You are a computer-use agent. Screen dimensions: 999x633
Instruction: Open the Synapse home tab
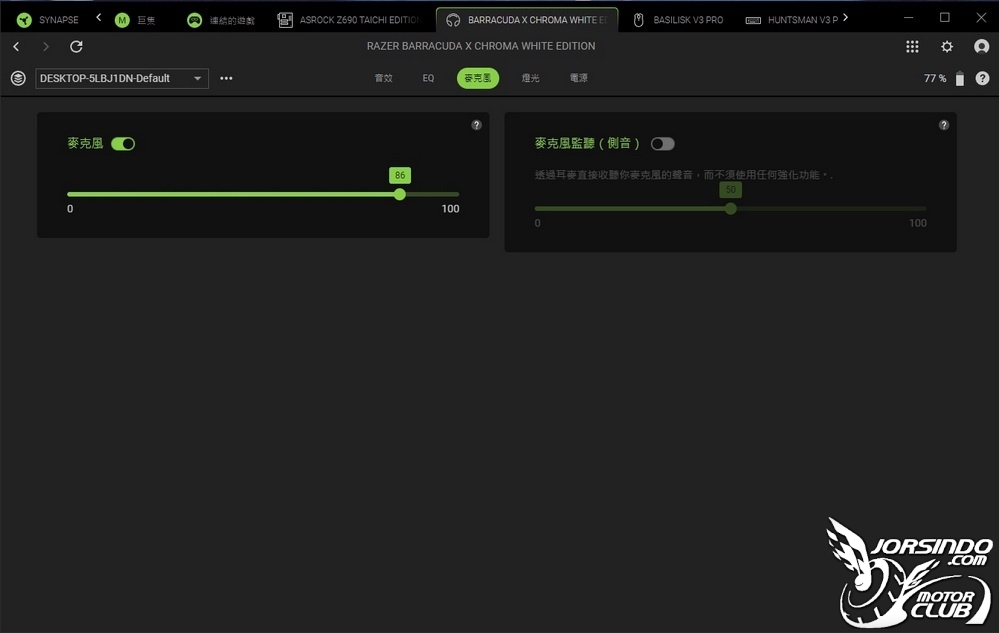[47, 20]
